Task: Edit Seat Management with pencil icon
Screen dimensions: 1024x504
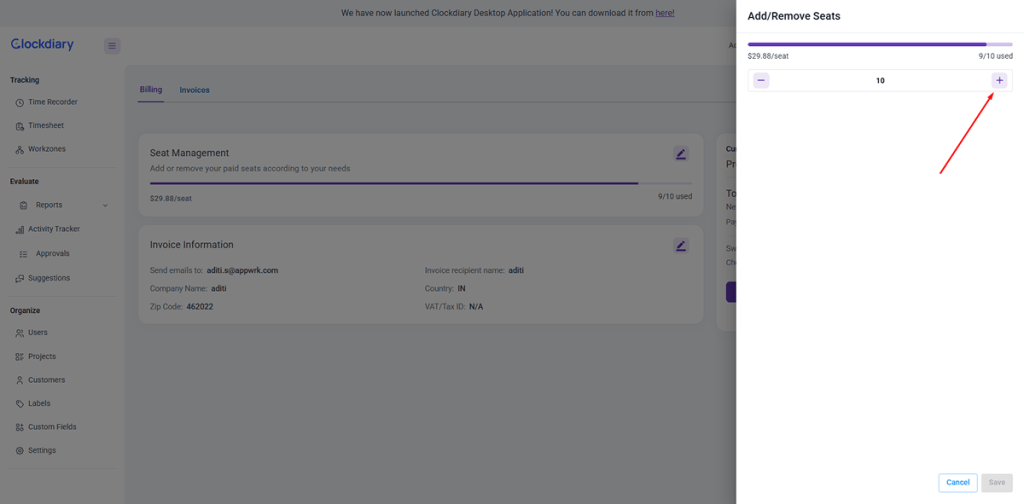Action: 680,154
